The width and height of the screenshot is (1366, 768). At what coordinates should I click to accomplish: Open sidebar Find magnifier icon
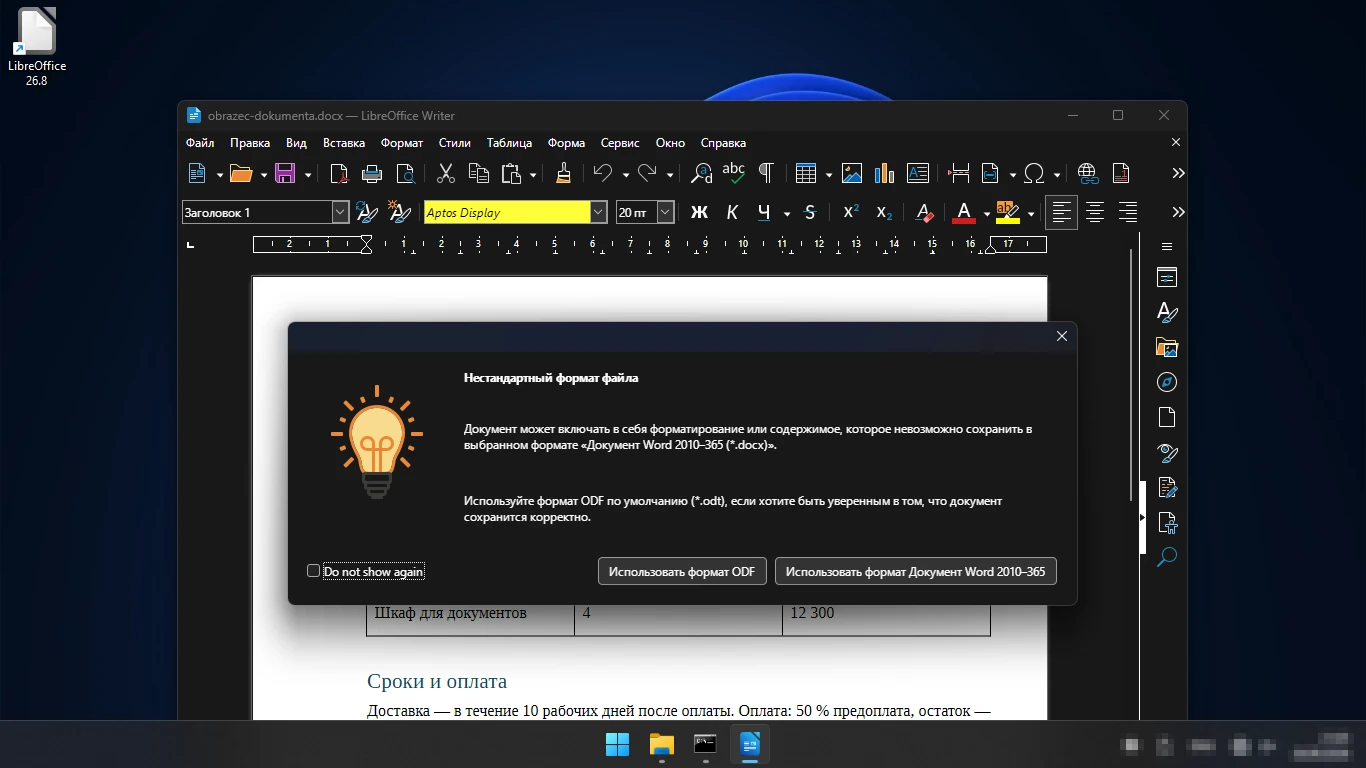[1167, 557]
